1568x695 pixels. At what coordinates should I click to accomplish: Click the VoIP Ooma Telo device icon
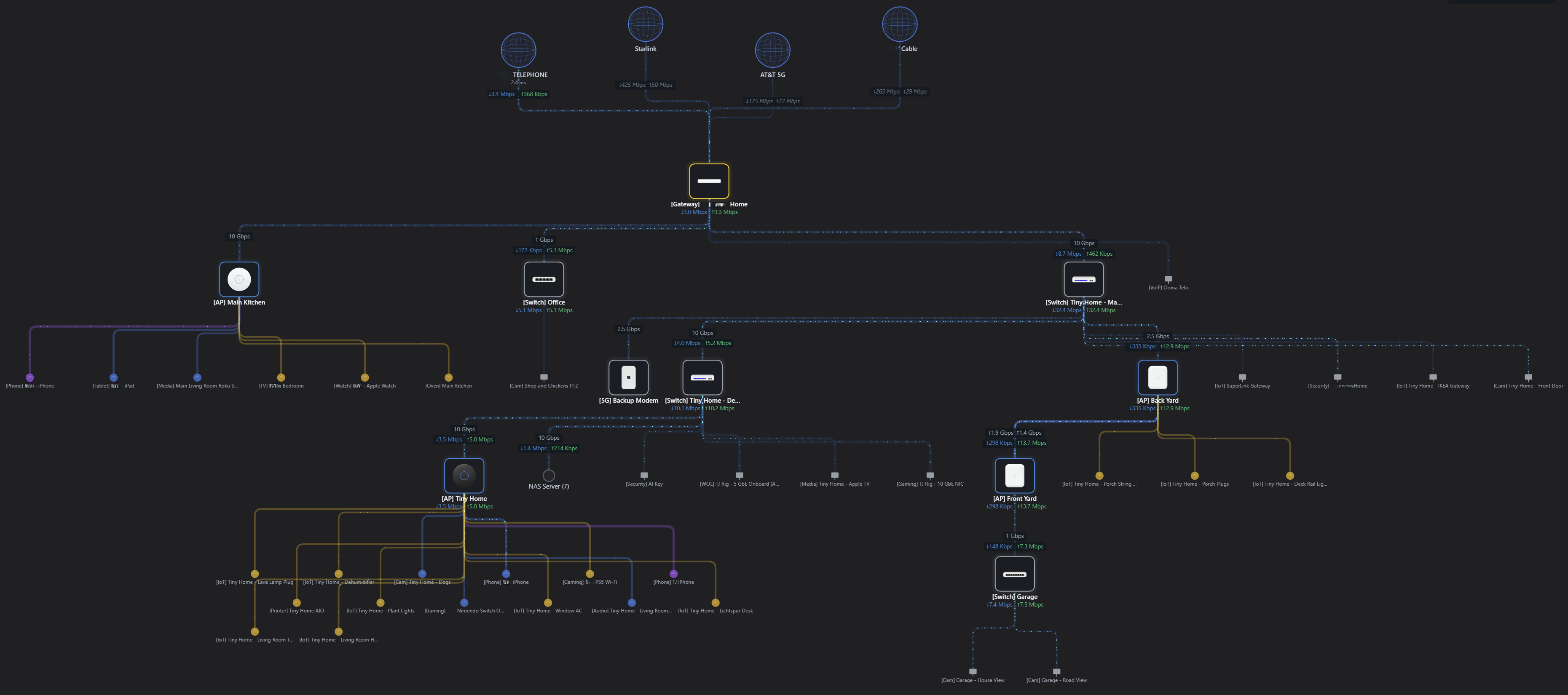(x=1168, y=279)
